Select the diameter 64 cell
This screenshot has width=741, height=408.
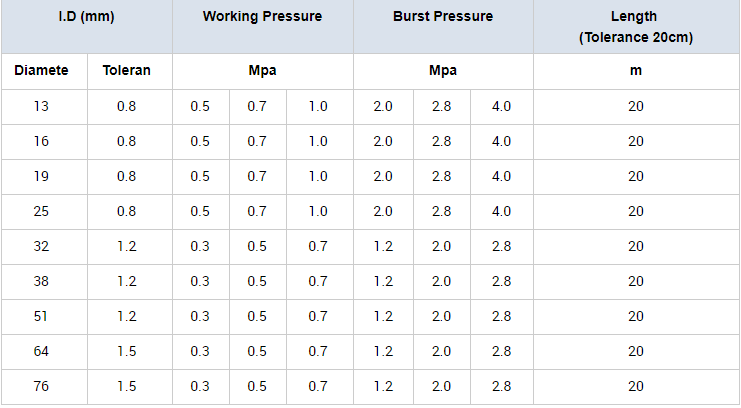41,352
